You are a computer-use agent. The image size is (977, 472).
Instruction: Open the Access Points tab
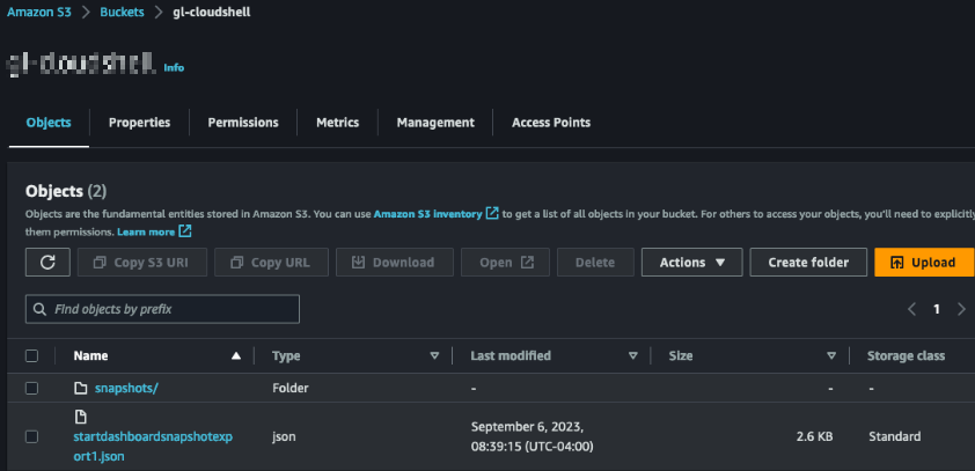point(551,123)
